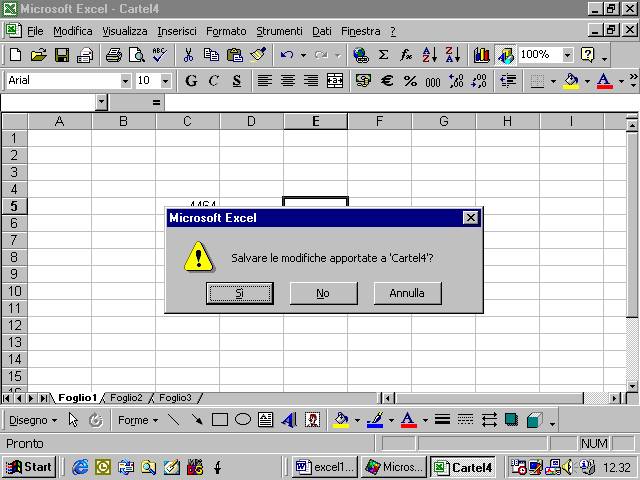
Task: Select the Oval drawing tool
Action: 243,420
